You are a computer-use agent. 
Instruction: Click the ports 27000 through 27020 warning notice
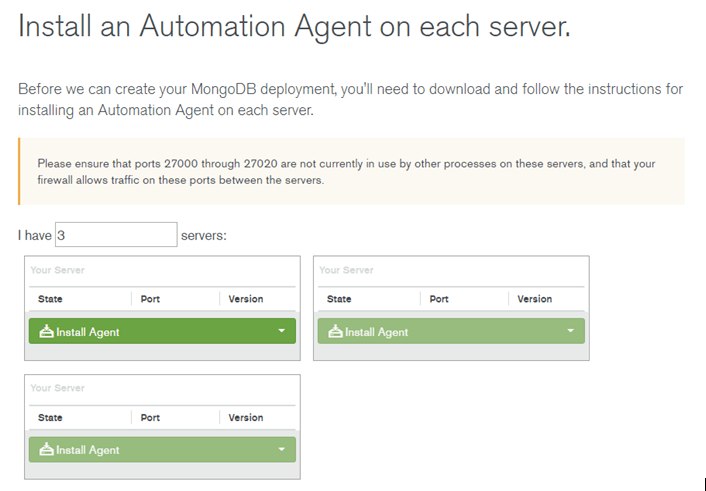pos(352,172)
